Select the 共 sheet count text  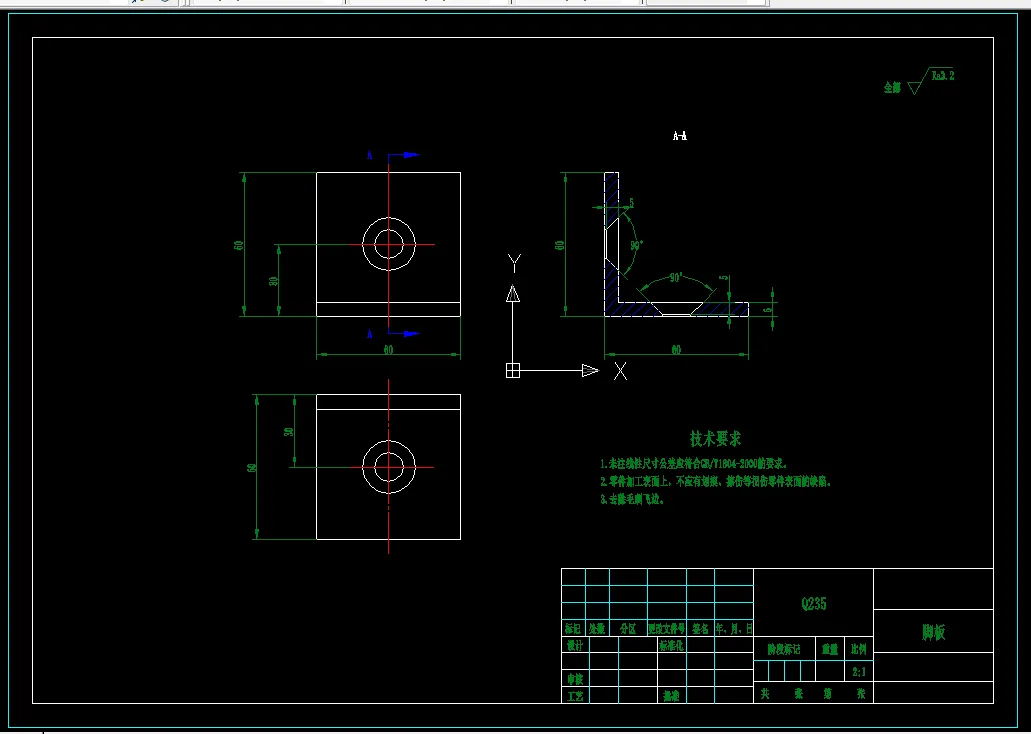(x=765, y=693)
